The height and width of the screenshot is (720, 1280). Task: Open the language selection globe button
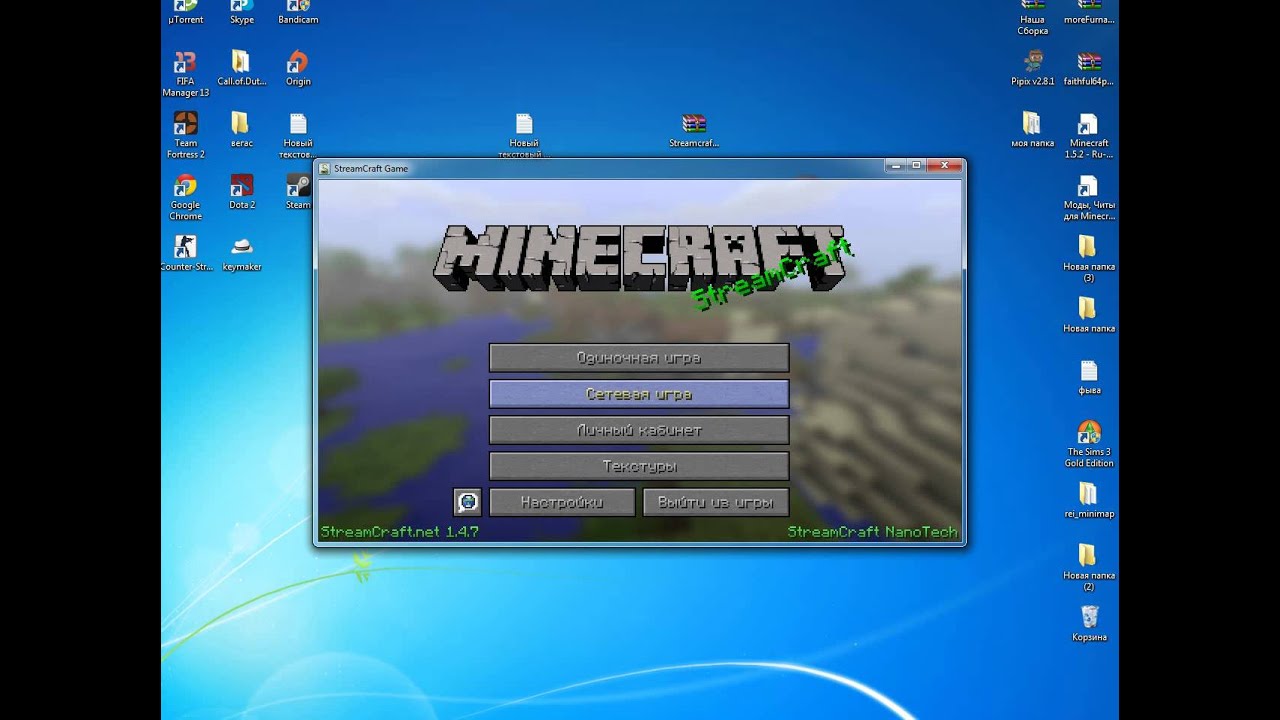467,502
